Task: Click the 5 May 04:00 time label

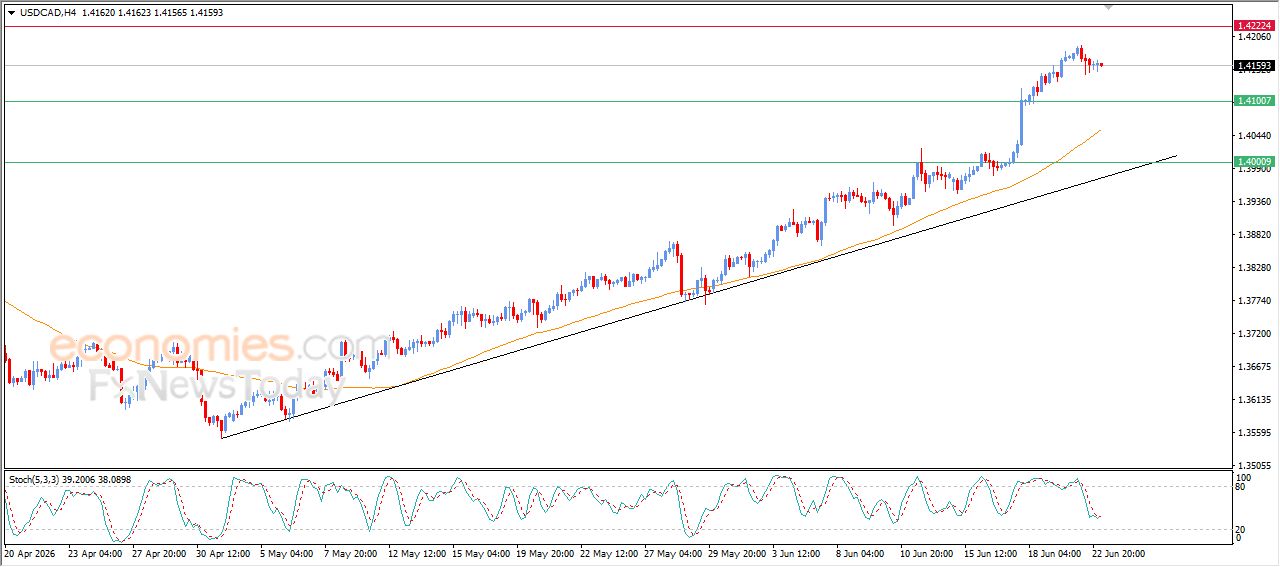Action: (x=286, y=553)
